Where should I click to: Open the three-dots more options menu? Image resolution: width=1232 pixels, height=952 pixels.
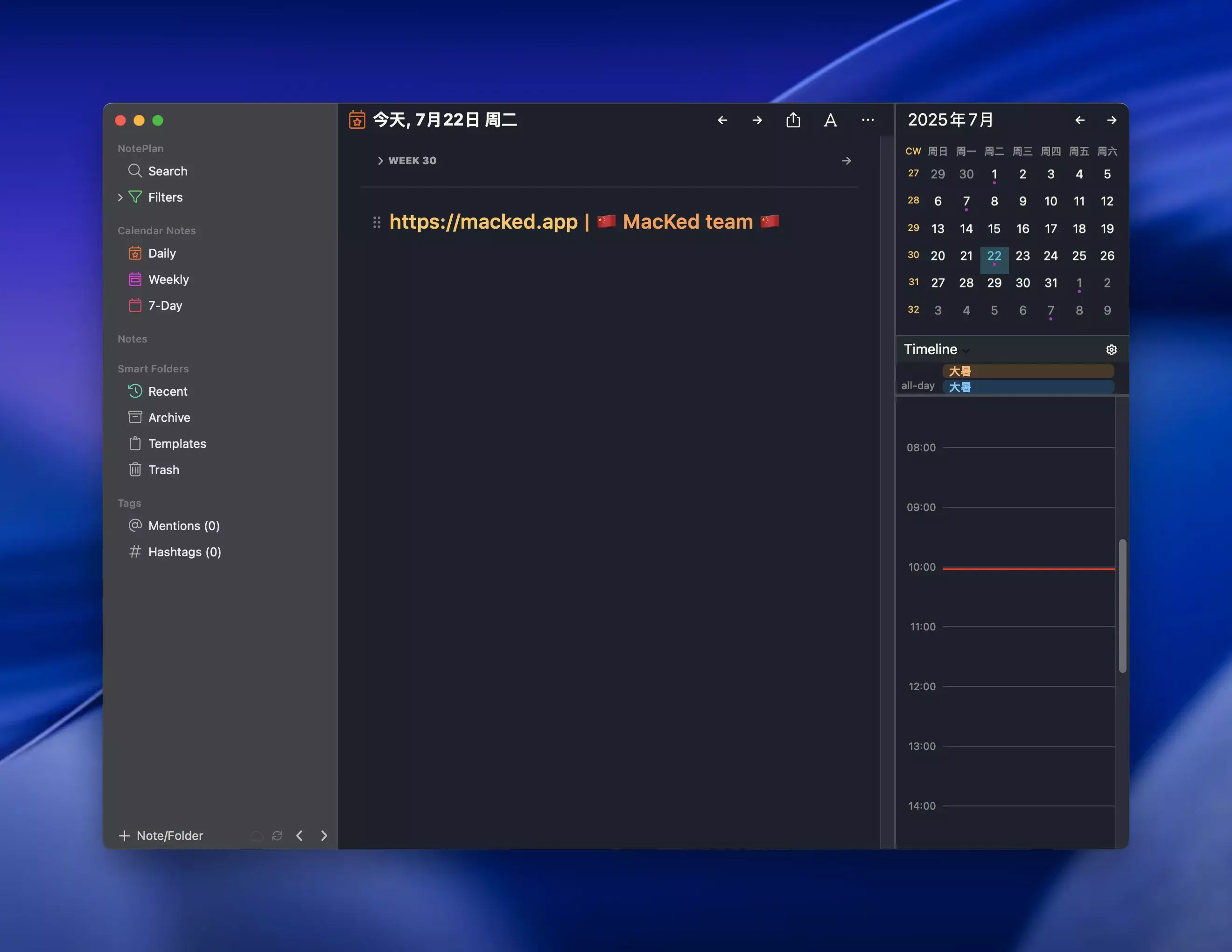(x=868, y=120)
